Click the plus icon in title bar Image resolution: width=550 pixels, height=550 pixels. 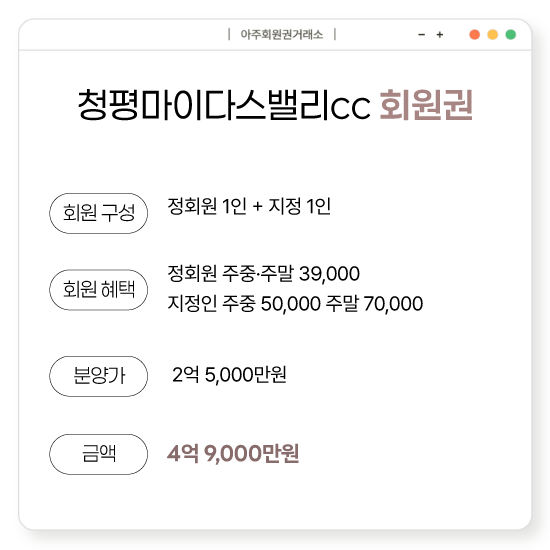(440, 34)
